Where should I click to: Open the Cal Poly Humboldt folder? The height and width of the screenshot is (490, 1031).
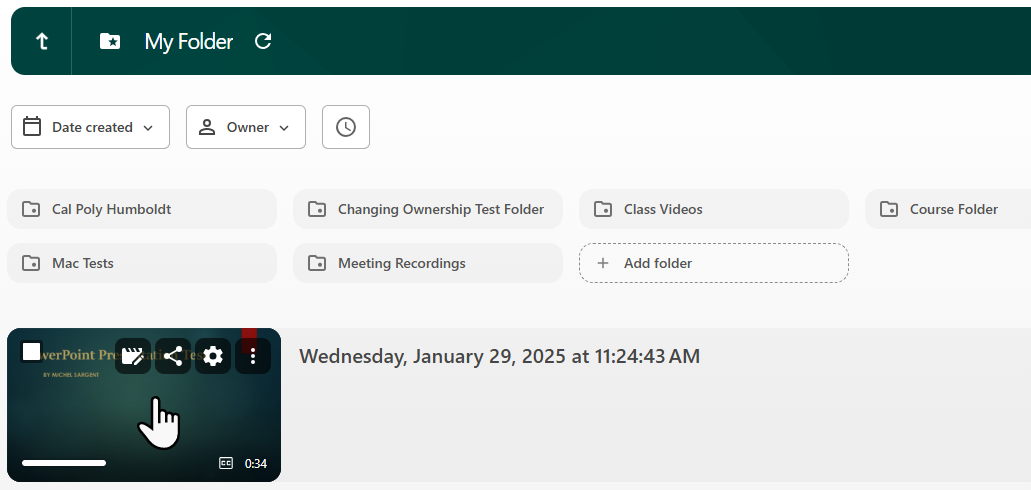142,209
